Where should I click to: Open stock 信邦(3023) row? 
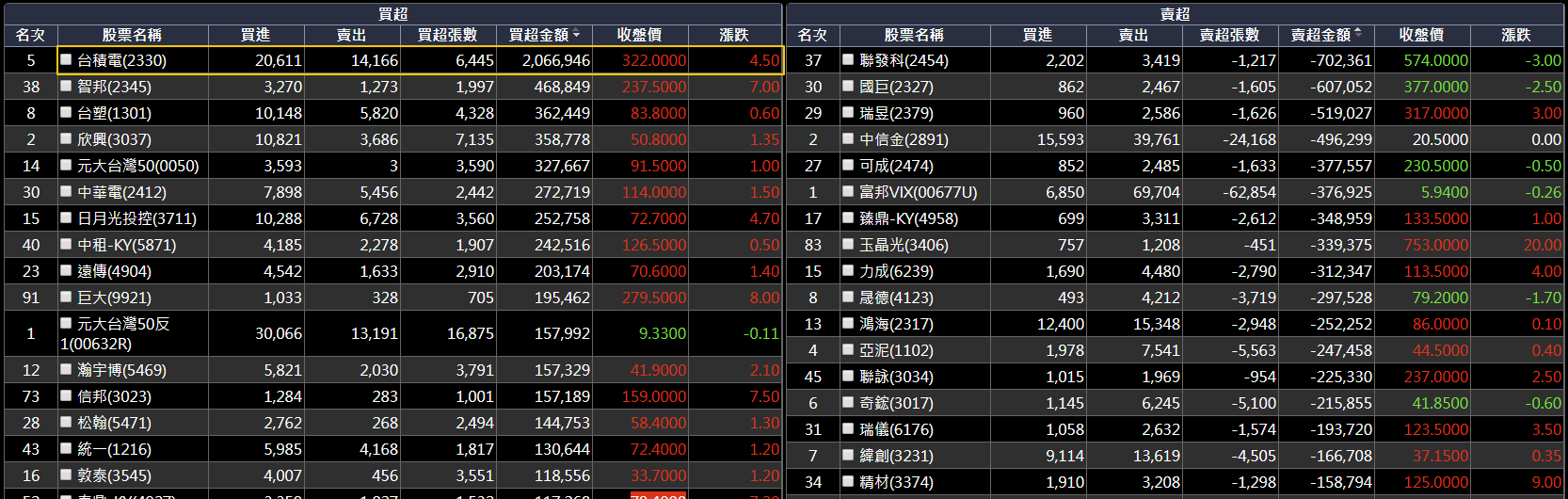tap(393, 396)
